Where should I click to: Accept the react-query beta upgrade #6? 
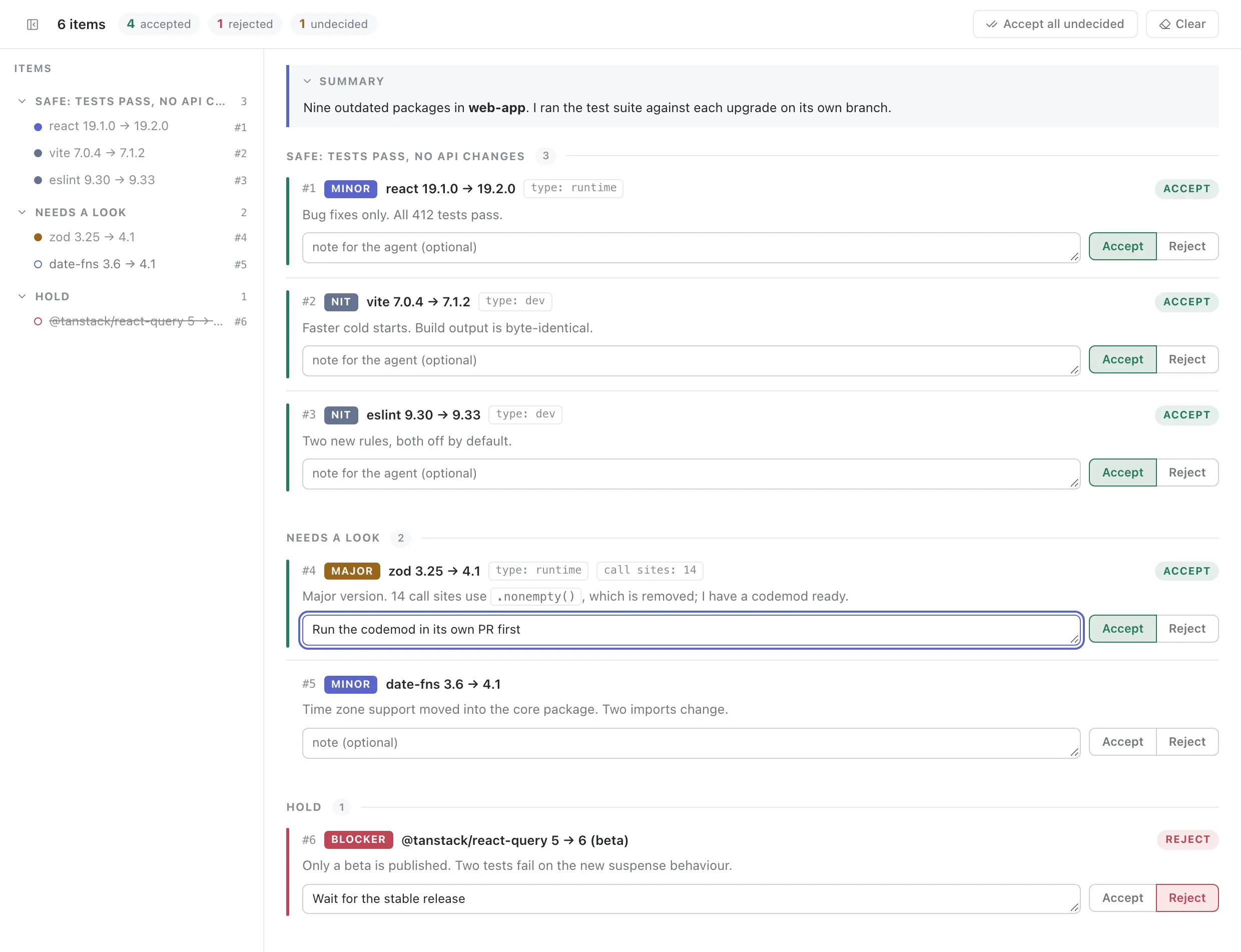[1122, 897]
